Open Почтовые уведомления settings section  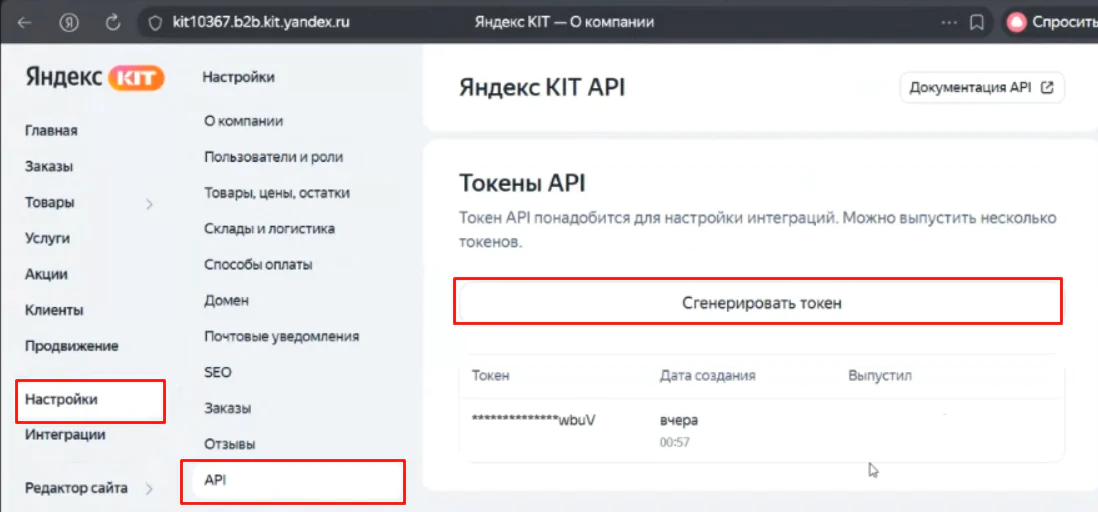pos(282,336)
